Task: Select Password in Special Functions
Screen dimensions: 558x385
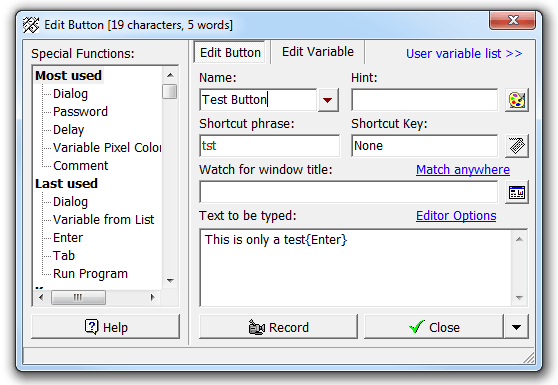Action: tap(80, 112)
